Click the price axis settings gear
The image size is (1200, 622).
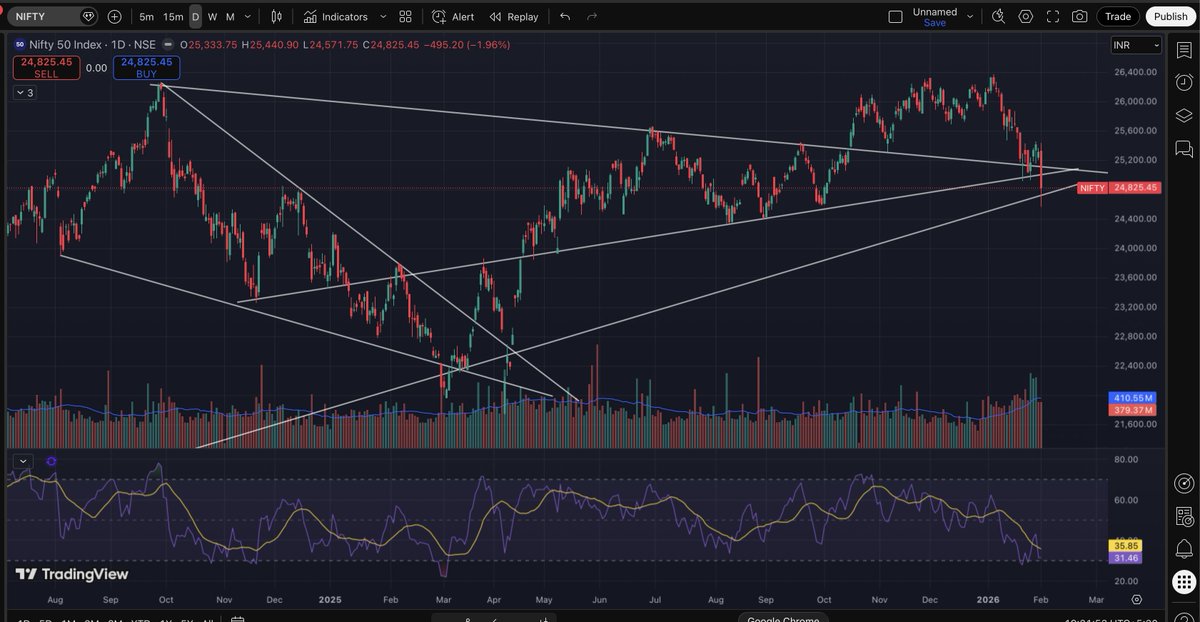[1136, 600]
